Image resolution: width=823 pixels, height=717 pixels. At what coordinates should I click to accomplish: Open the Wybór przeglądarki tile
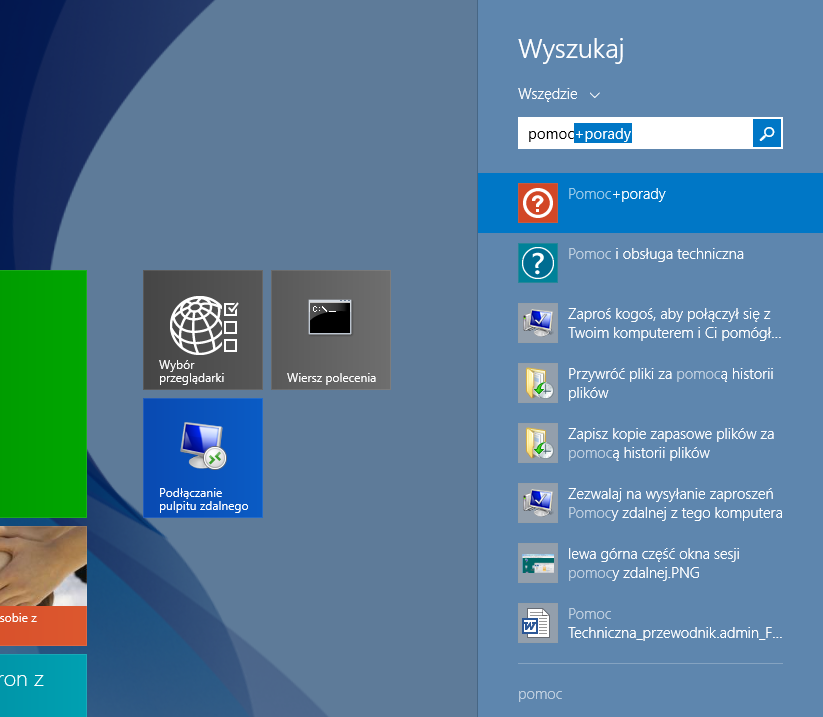click(203, 329)
